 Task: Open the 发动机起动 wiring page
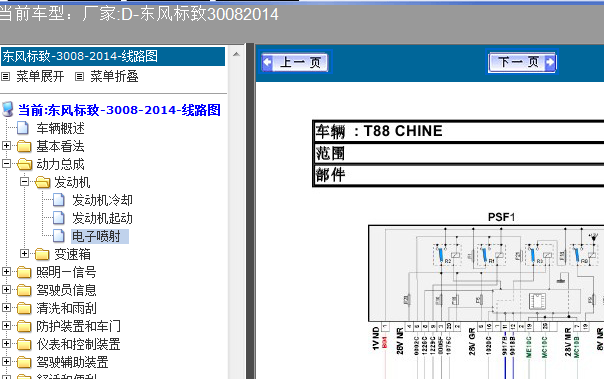tap(102, 218)
